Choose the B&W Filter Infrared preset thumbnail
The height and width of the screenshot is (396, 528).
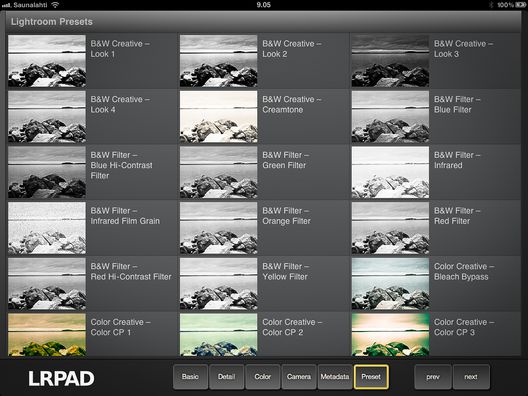(x=390, y=172)
